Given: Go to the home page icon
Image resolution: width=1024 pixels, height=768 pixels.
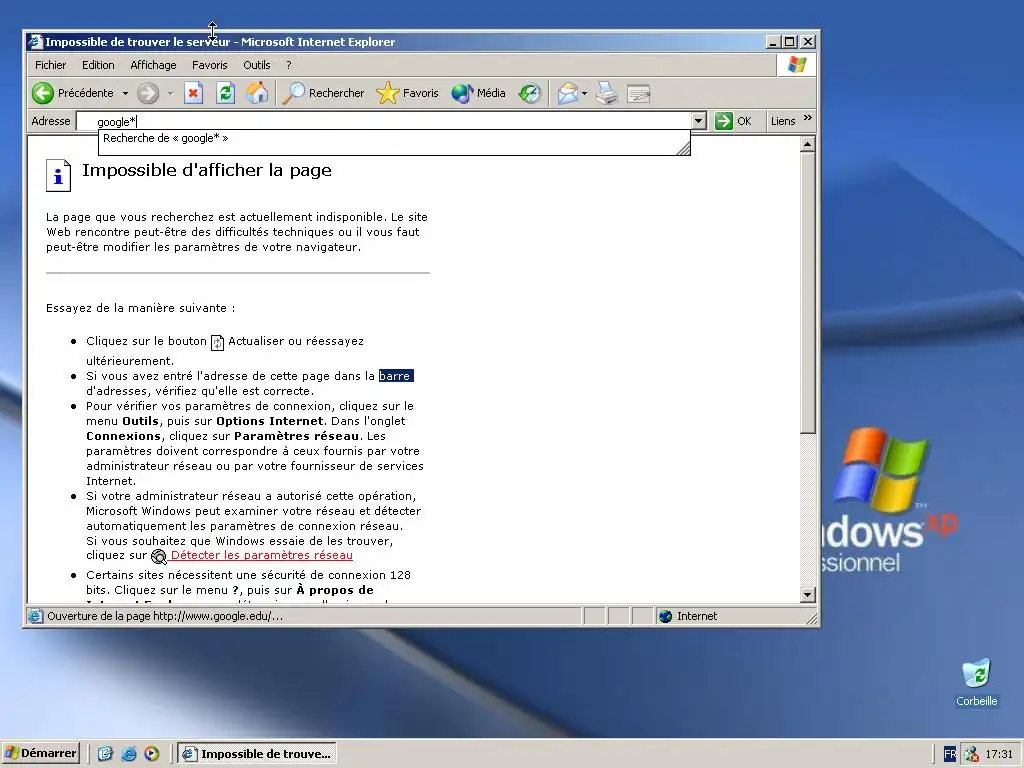Looking at the screenshot, I should [x=257, y=93].
